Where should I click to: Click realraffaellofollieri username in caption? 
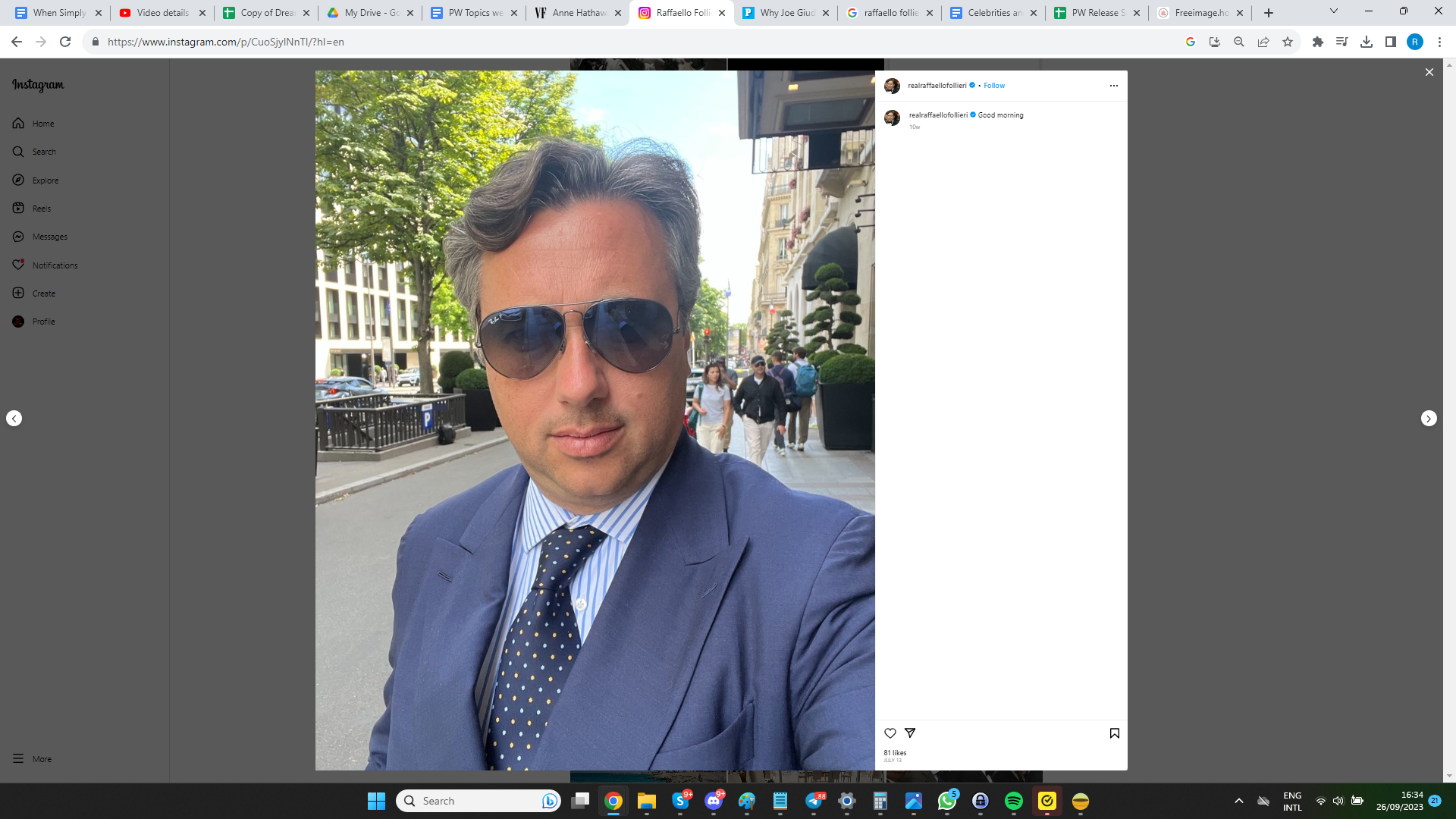click(938, 115)
